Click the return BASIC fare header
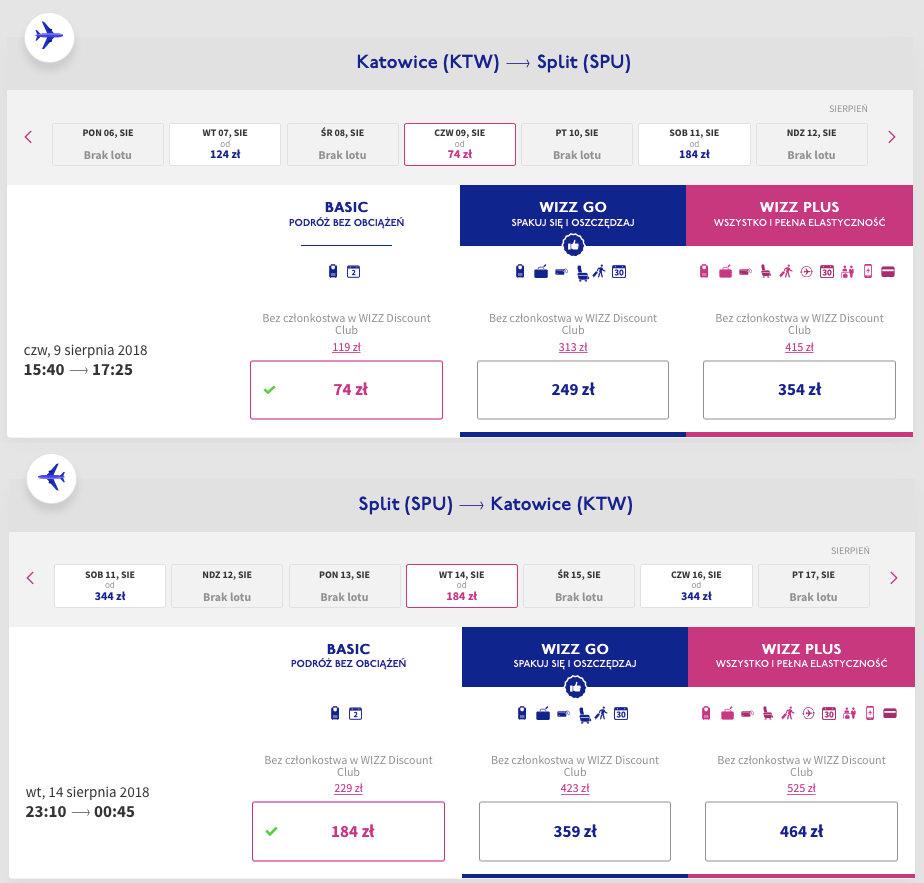 tap(348, 655)
